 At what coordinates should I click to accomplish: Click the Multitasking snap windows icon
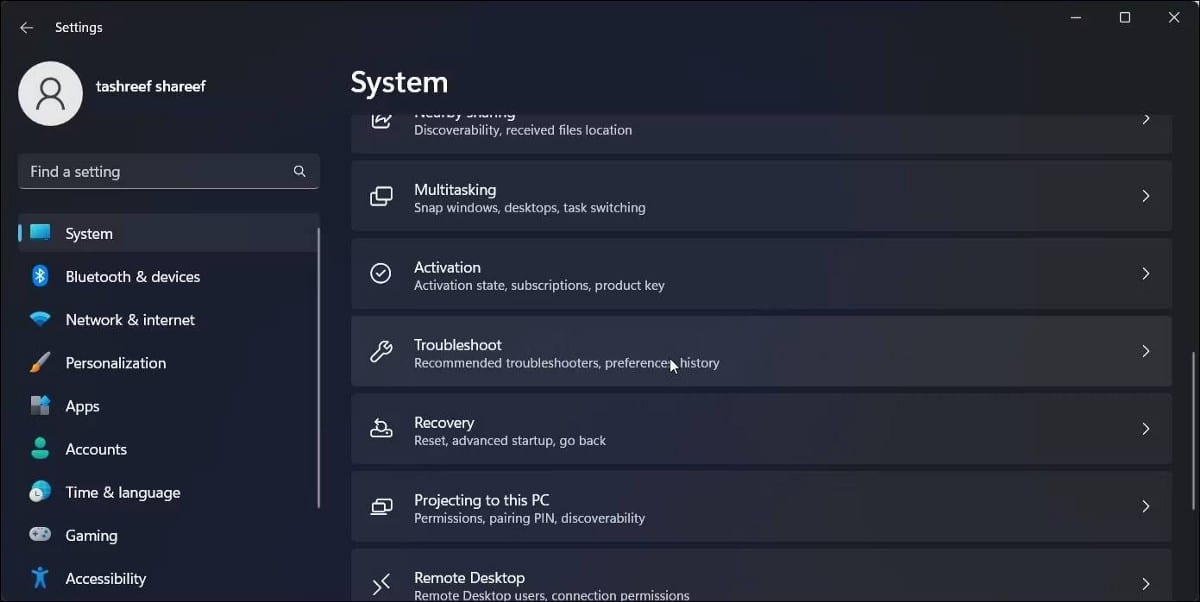pos(381,196)
